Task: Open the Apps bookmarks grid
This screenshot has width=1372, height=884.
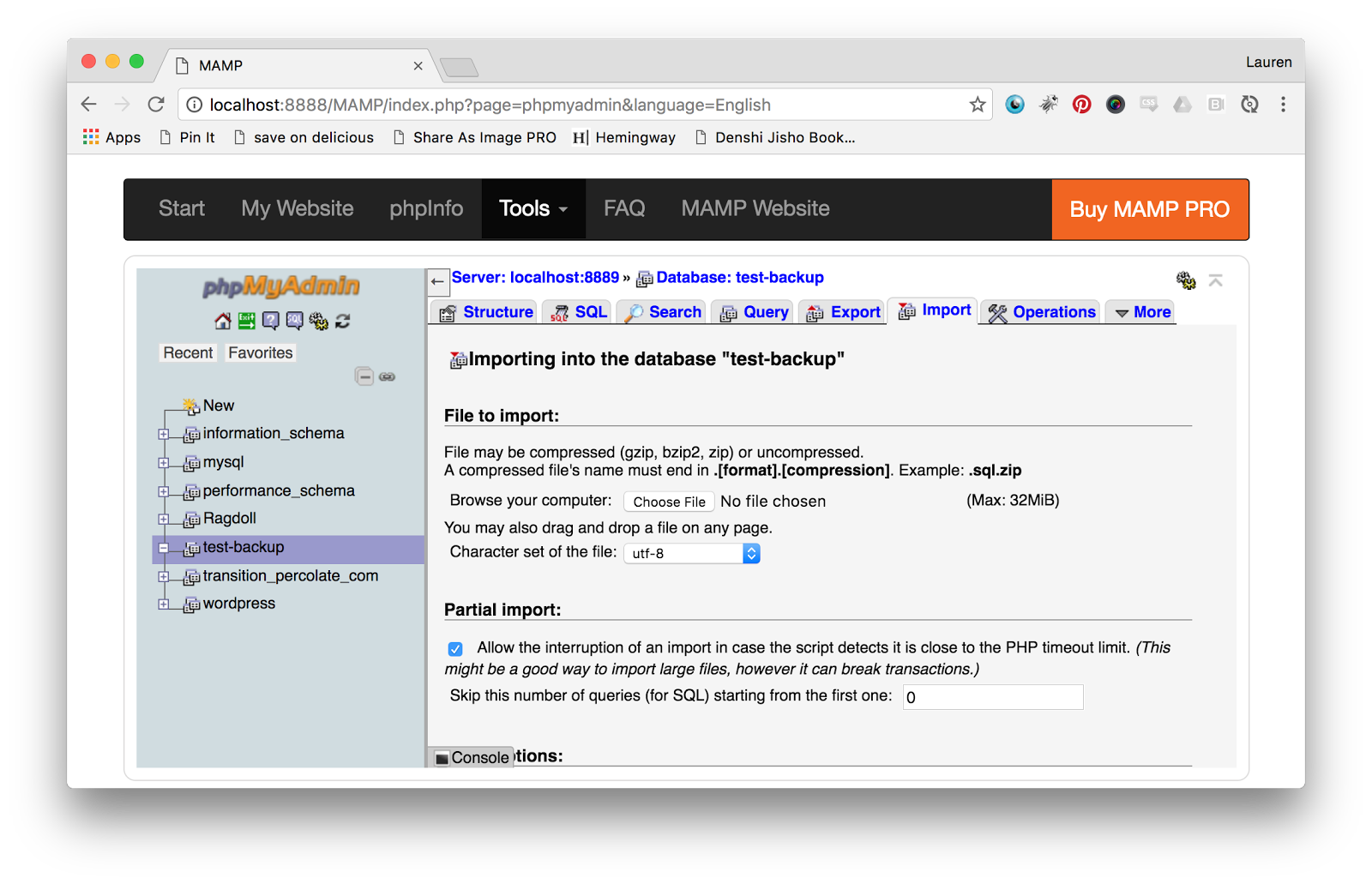Action: point(111,137)
